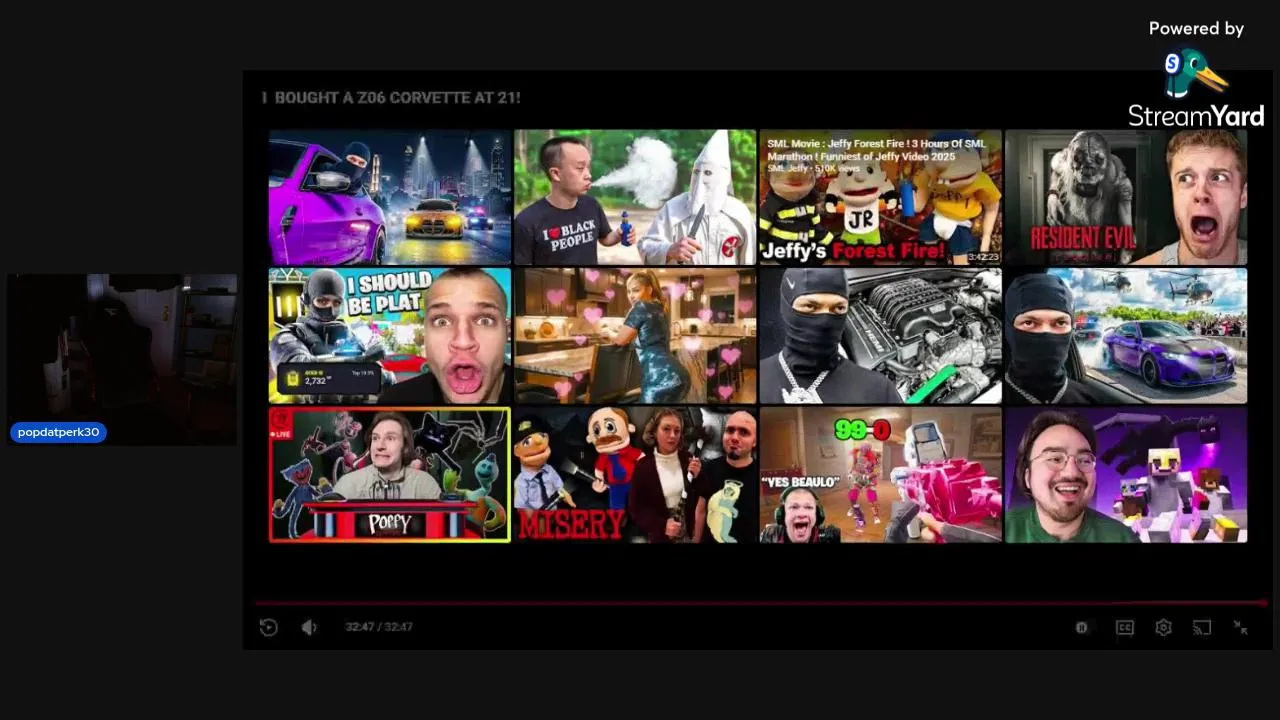Viewport: 1280px width, 720px height.
Task: Open the Resident Evil video thumbnail
Action: click(1126, 197)
